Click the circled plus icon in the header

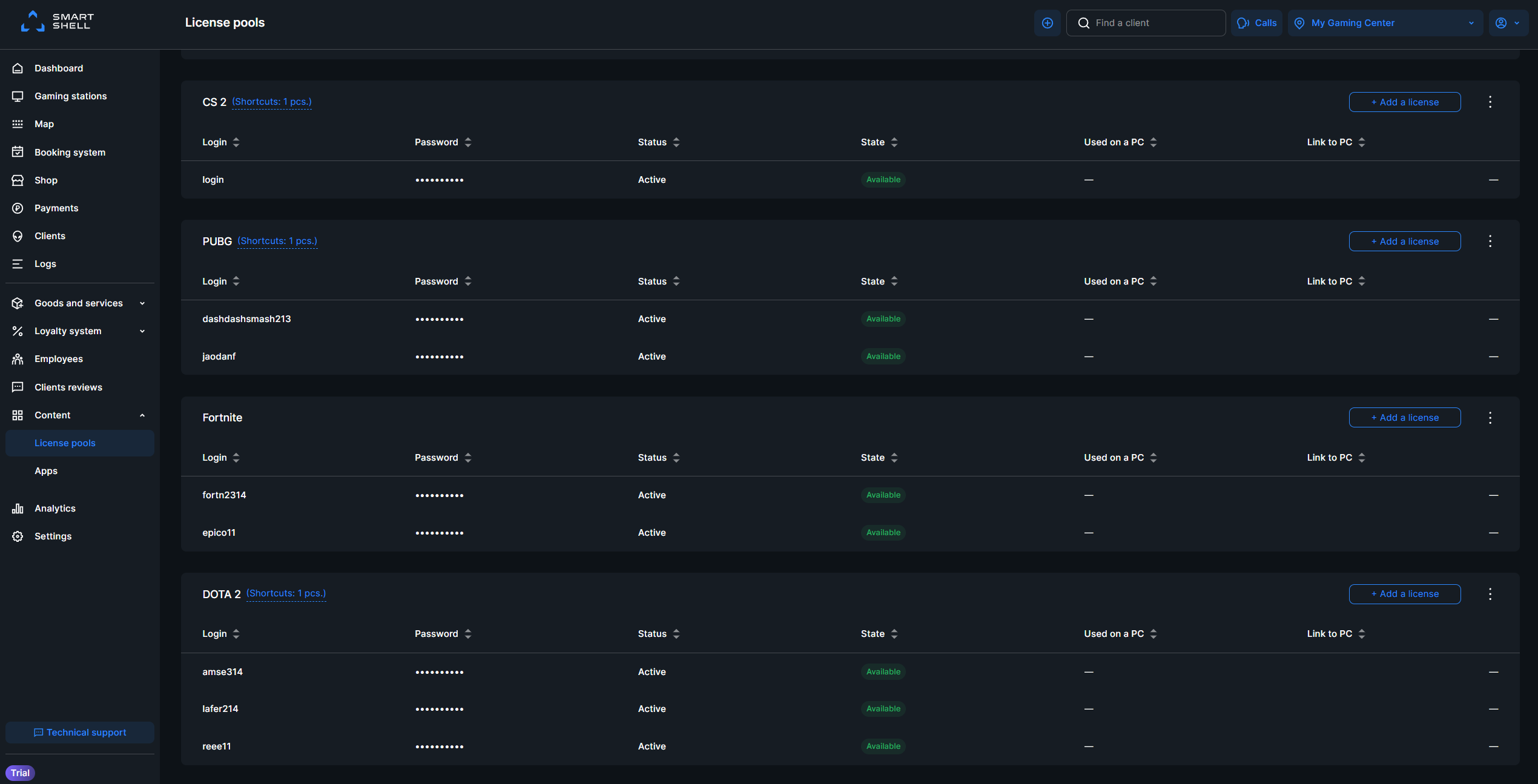1048,23
